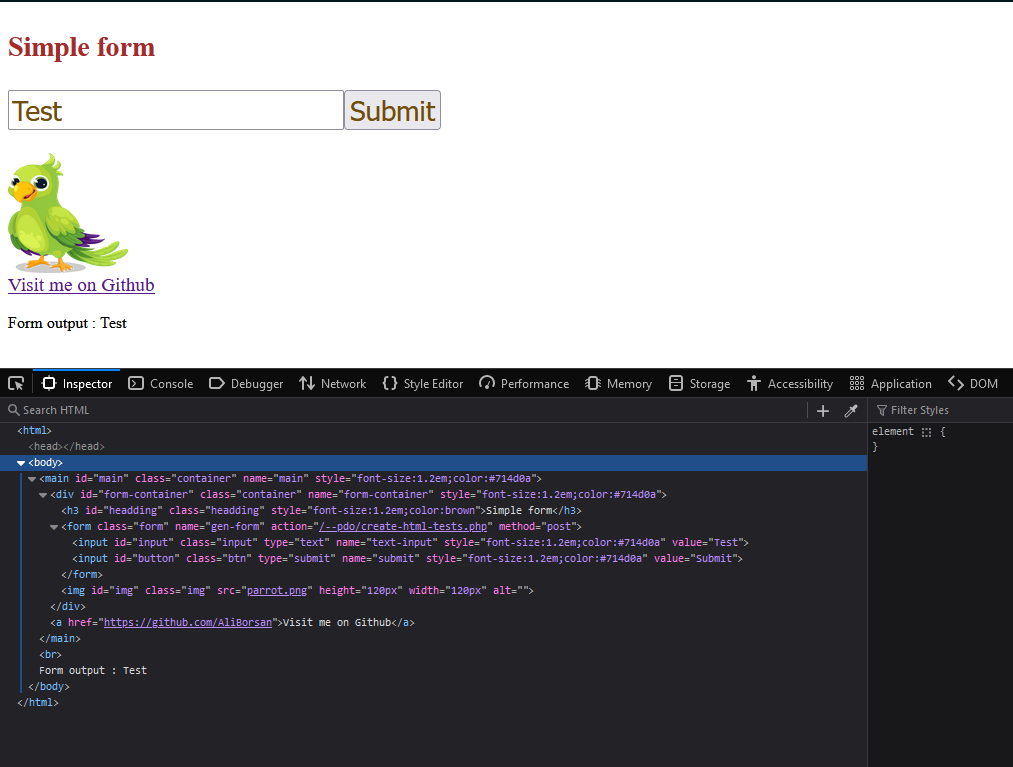Image resolution: width=1013 pixels, height=767 pixels.
Task: Open the Console panel
Action: (161, 384)
